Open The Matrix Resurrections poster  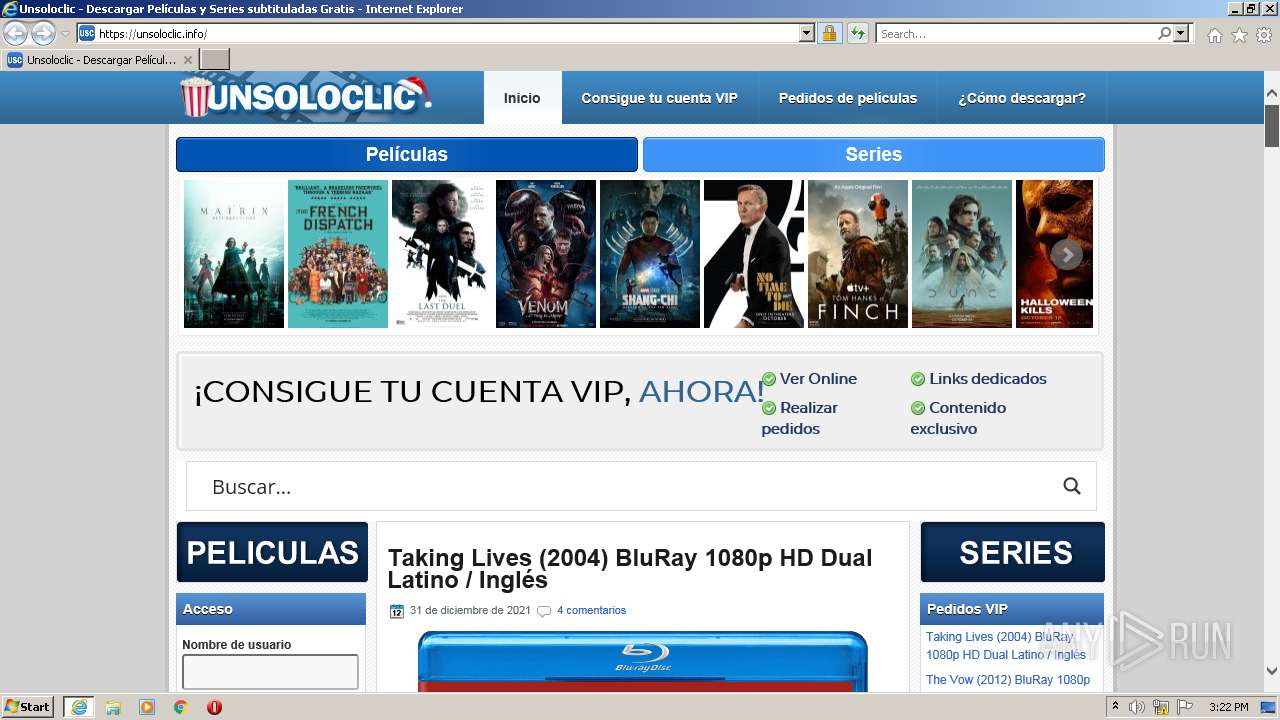[x=234, y=254]
